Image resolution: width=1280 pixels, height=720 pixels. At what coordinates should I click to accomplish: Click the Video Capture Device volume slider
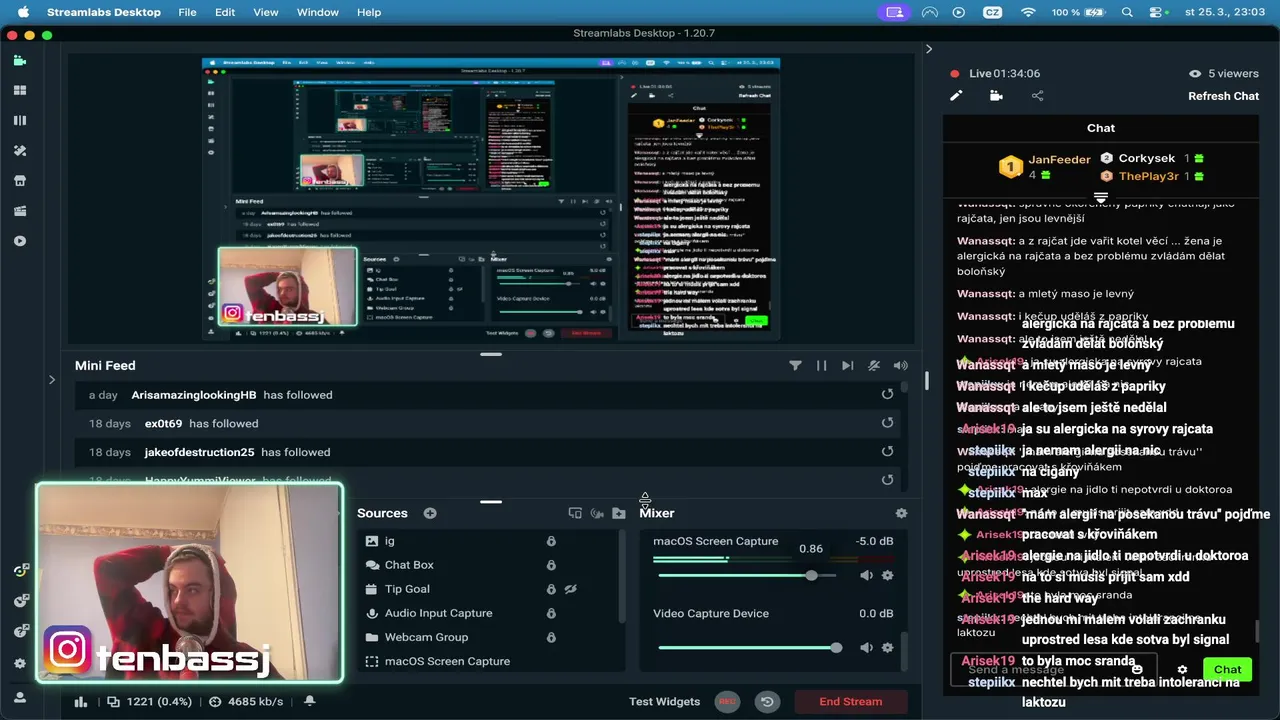(749, 648)
